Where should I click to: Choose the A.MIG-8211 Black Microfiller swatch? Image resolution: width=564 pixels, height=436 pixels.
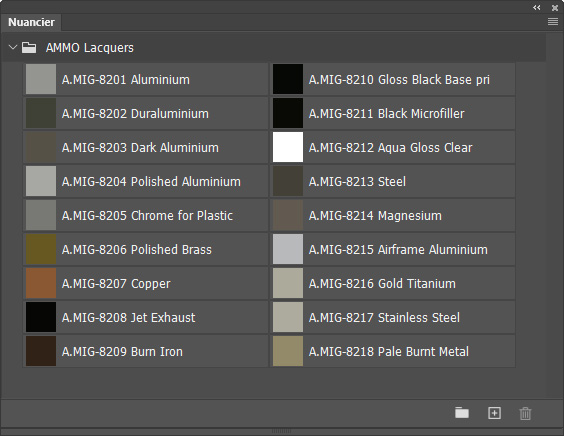[288, 113]
